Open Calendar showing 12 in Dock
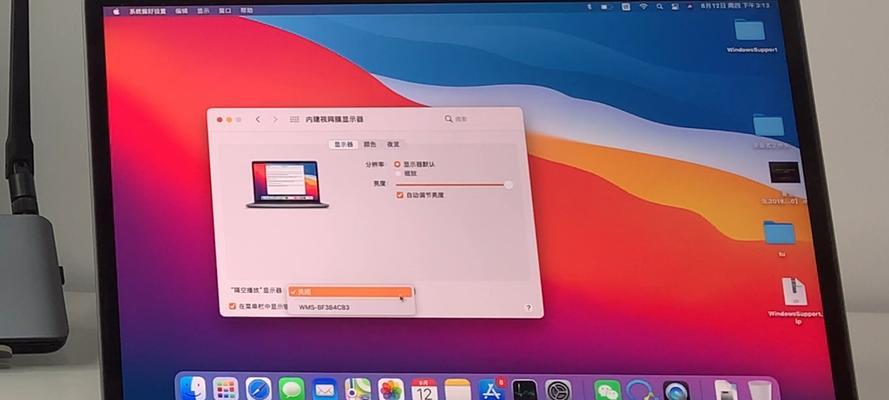Screen dimensions: 889x400 click(424, 390)
